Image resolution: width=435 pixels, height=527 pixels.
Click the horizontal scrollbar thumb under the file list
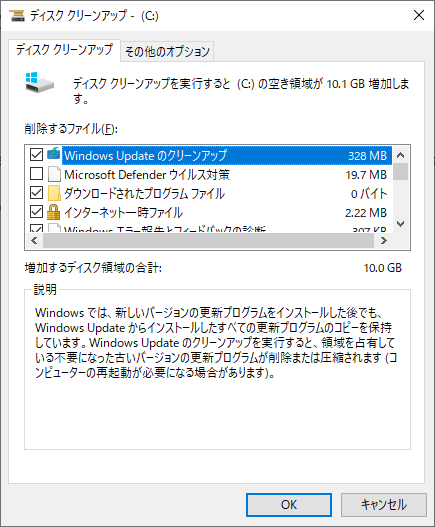click(x=208, y=241)
